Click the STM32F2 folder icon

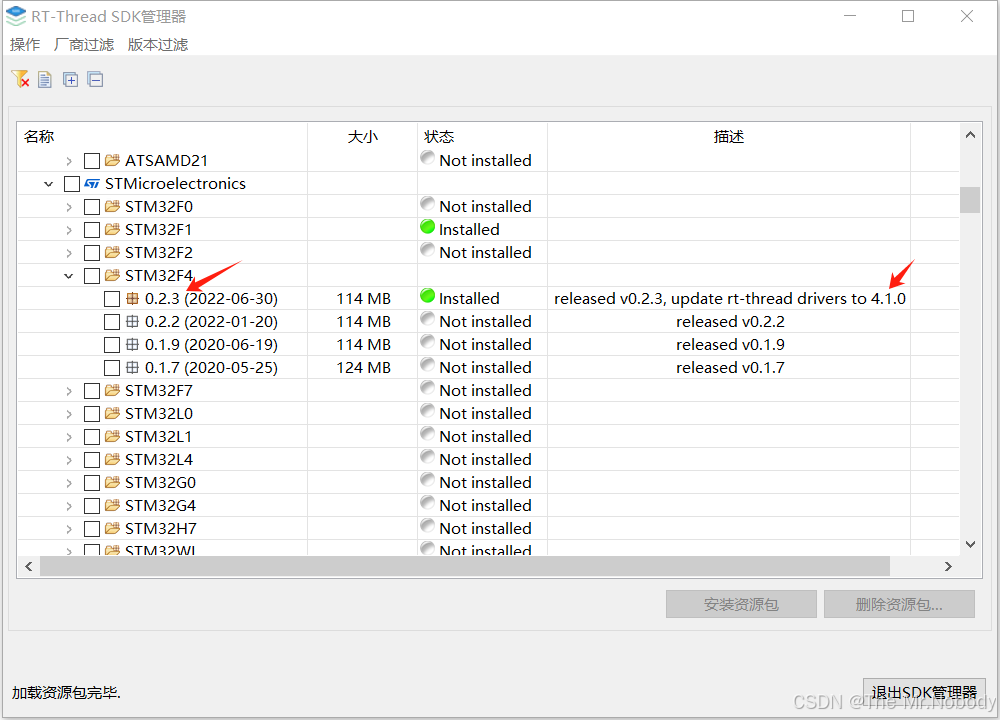pos(112,252)
